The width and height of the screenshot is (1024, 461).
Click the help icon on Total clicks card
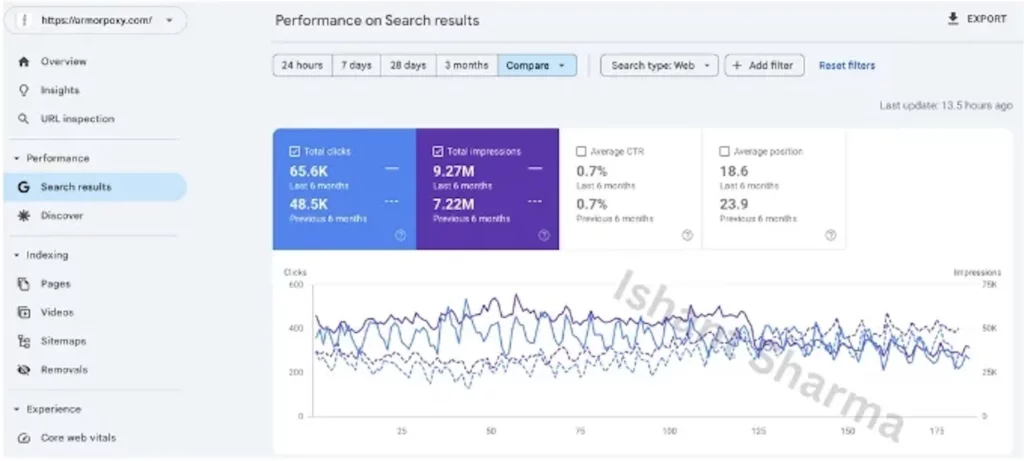(x=400, y=236)
